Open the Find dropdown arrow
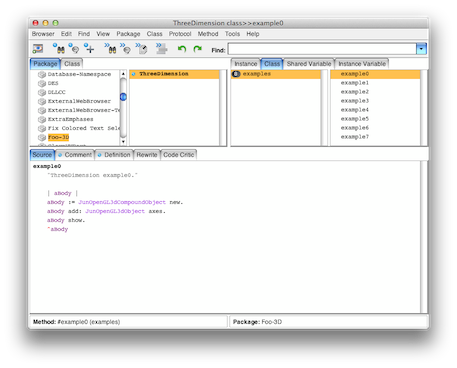The width and height of the screenshot is (457, 368). (x=421, y=49)
